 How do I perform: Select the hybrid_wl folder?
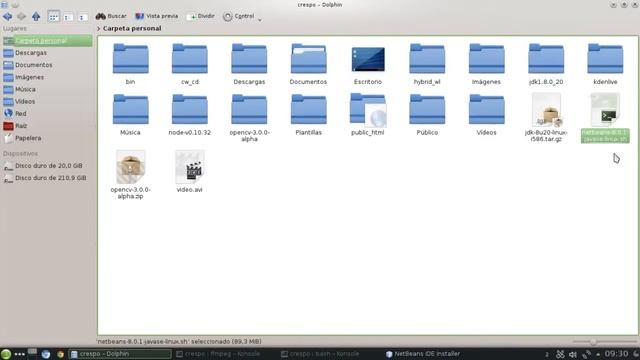tap(427, 59)
